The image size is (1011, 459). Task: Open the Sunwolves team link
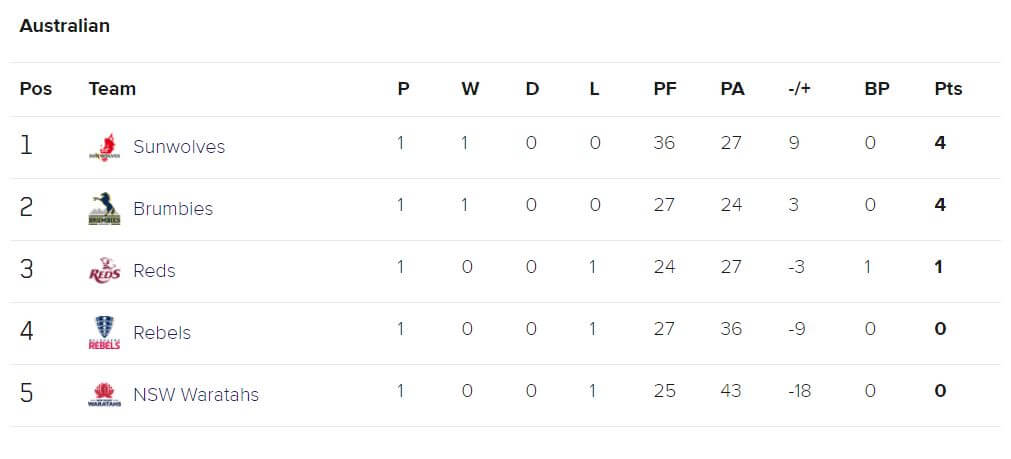coord(179,147)
